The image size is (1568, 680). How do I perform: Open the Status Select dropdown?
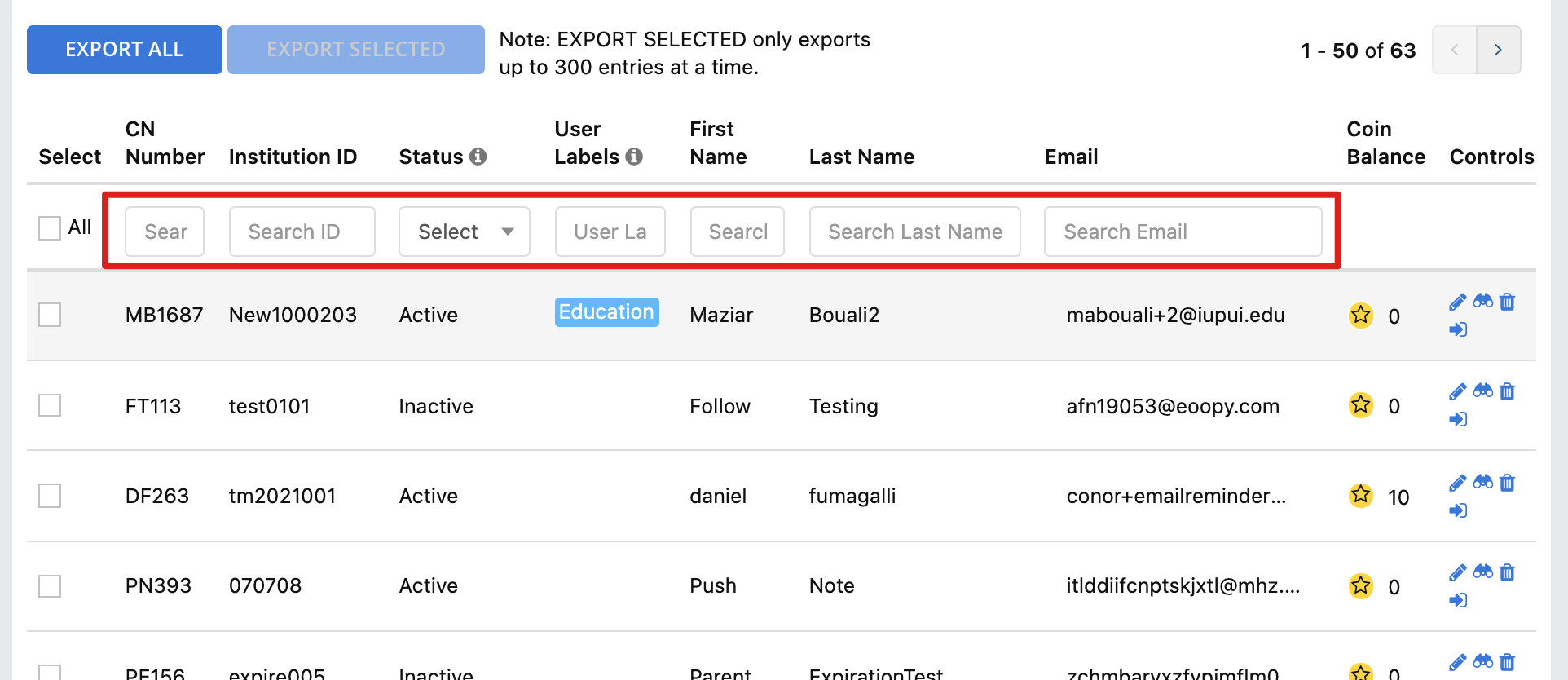click(465, 232)
